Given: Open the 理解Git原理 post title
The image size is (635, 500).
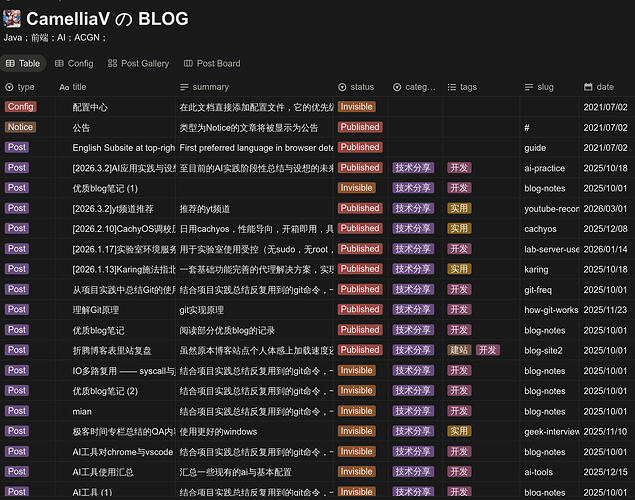Looking at the screenshot, I should (x=96, y=310).
